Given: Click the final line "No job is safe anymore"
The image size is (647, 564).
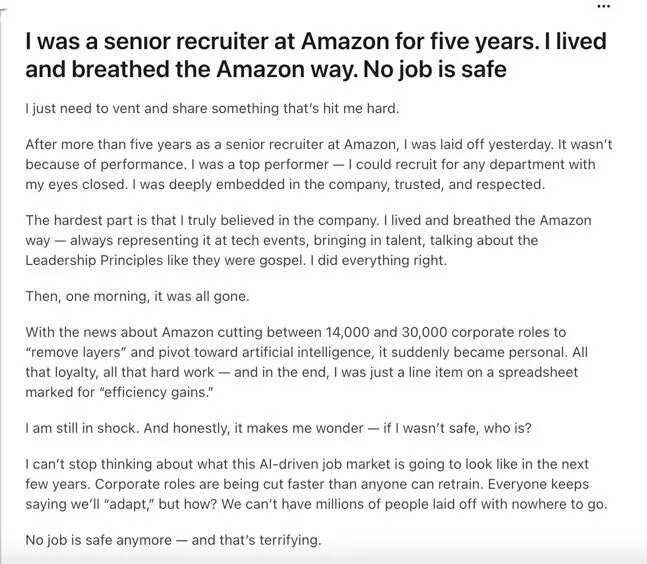Looking at the screenshot, I should [x=174, y=541].
